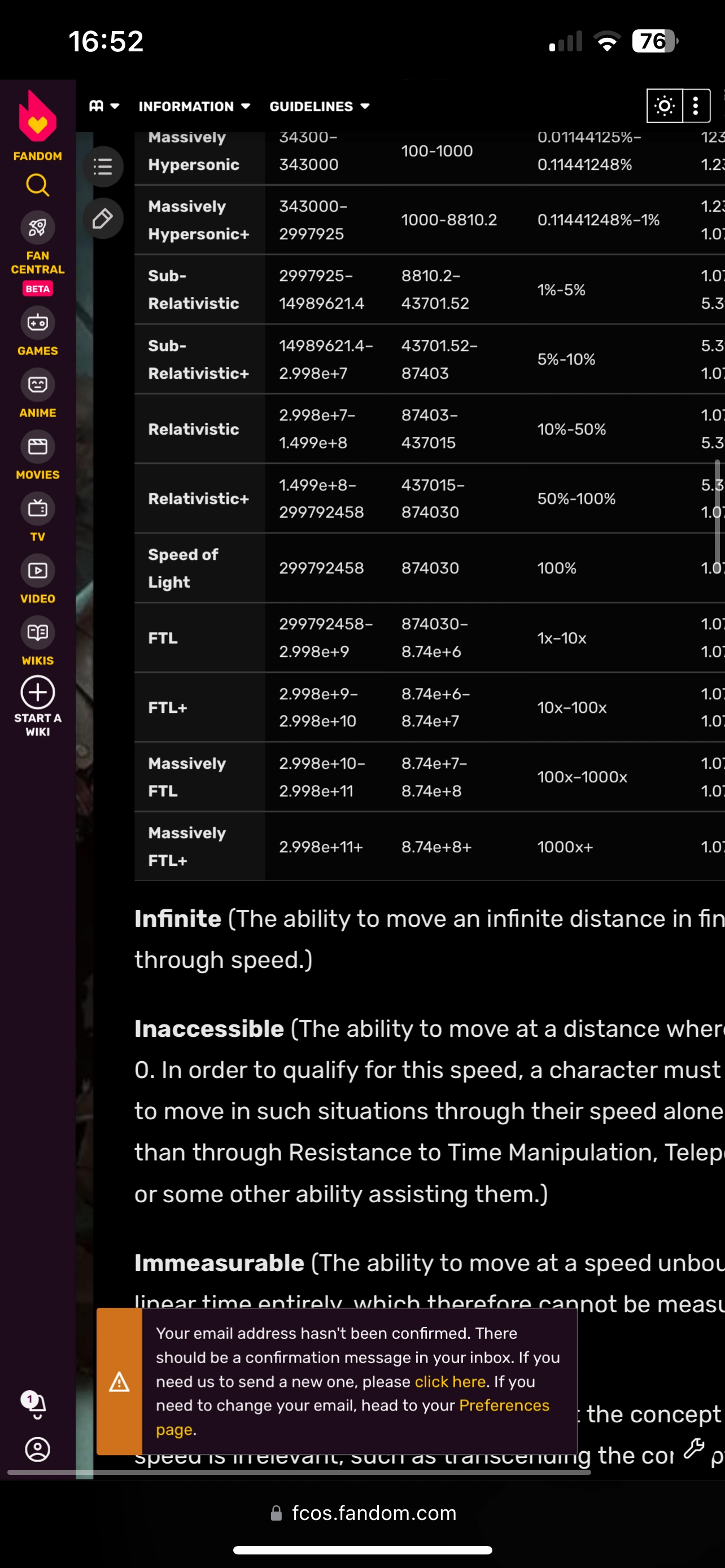Image resolution: width=725 pixels, height=1568 pixels.
Task: Click the horizontal page scrollbar
Action: point(298,1473)
